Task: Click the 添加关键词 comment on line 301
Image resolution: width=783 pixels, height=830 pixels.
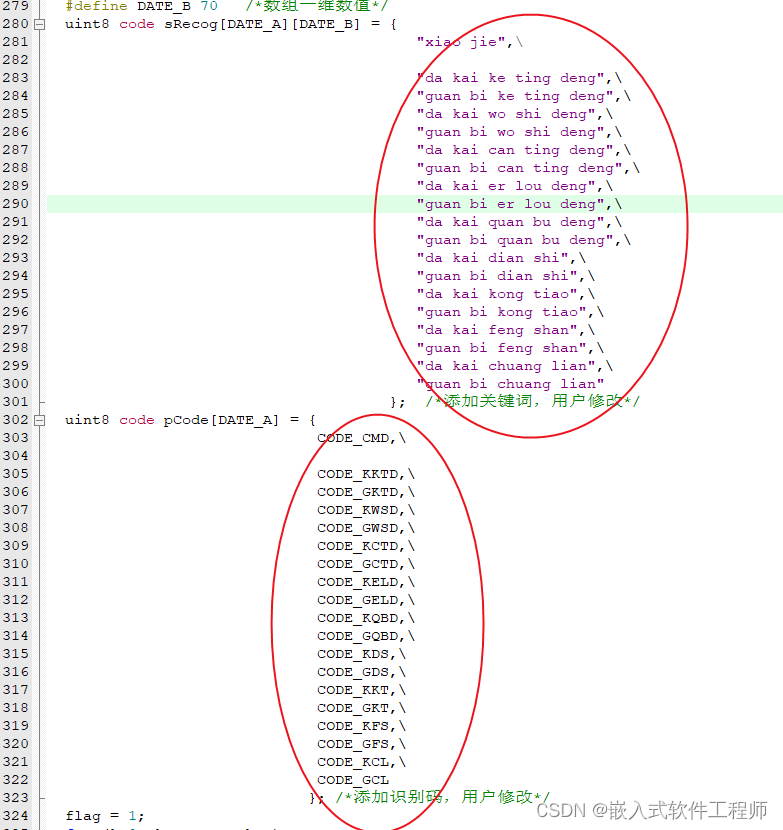Action: coord(533,401)
